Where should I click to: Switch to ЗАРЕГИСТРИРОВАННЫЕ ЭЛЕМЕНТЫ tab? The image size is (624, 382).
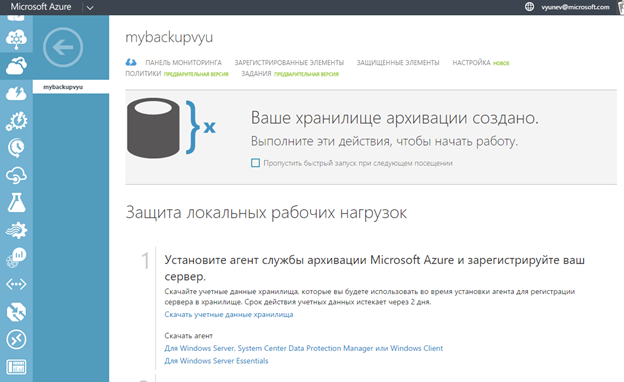point(289,62)
